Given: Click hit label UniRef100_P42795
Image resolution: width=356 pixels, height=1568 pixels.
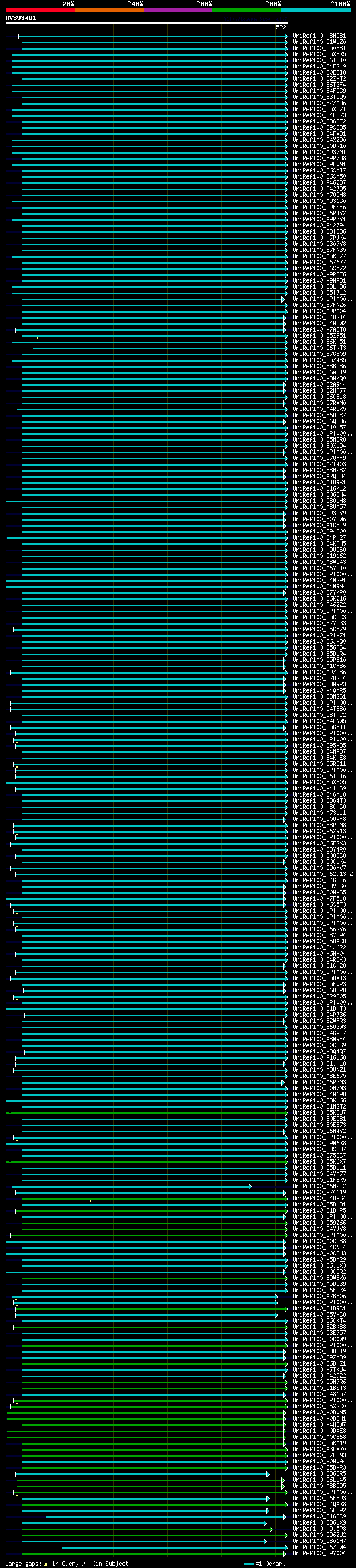Looking at the screenshot, I should (x=319, y=189).
